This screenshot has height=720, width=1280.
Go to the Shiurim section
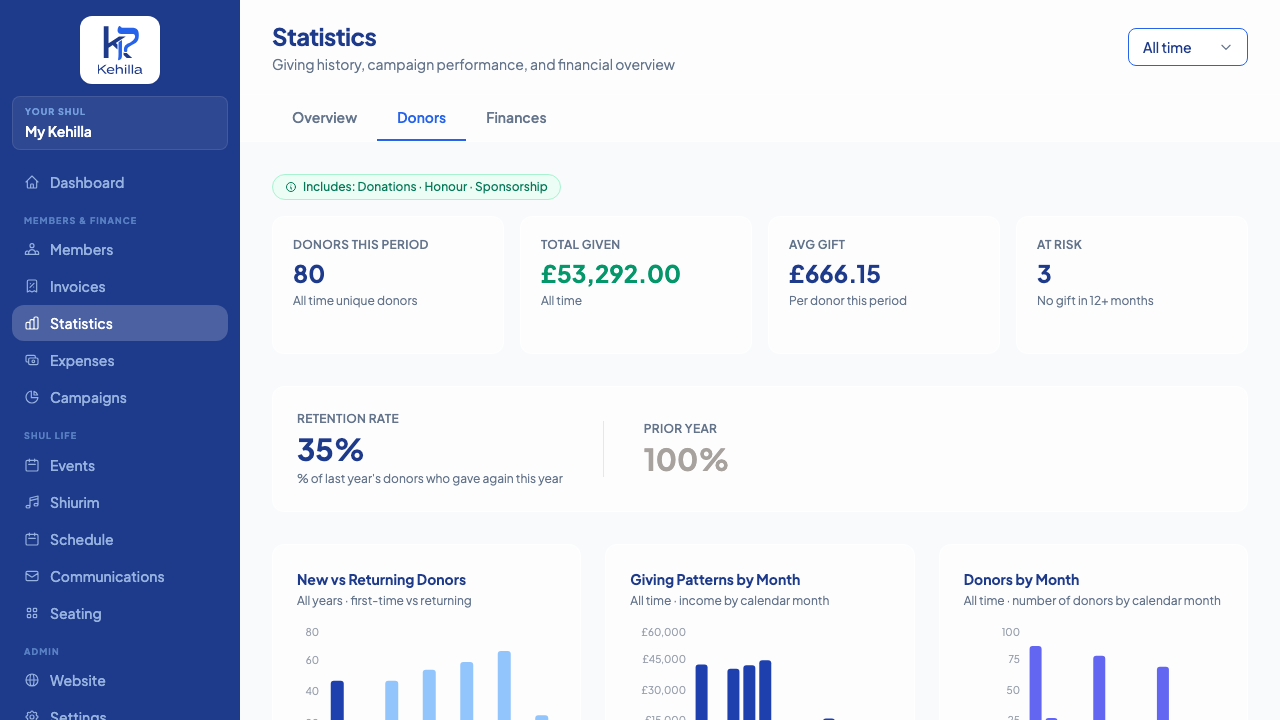[x=120, y=503]
